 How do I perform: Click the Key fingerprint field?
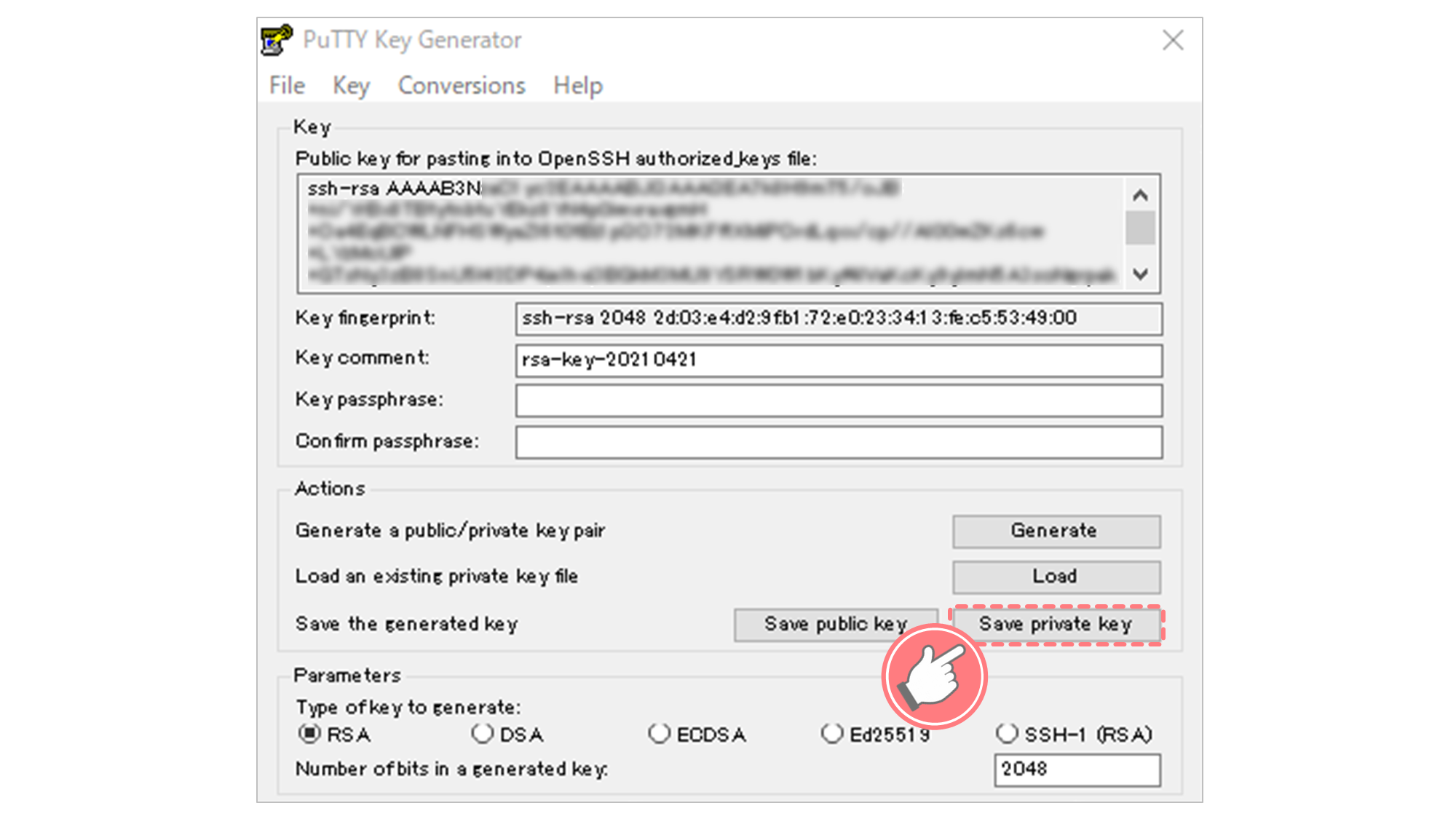839,319
